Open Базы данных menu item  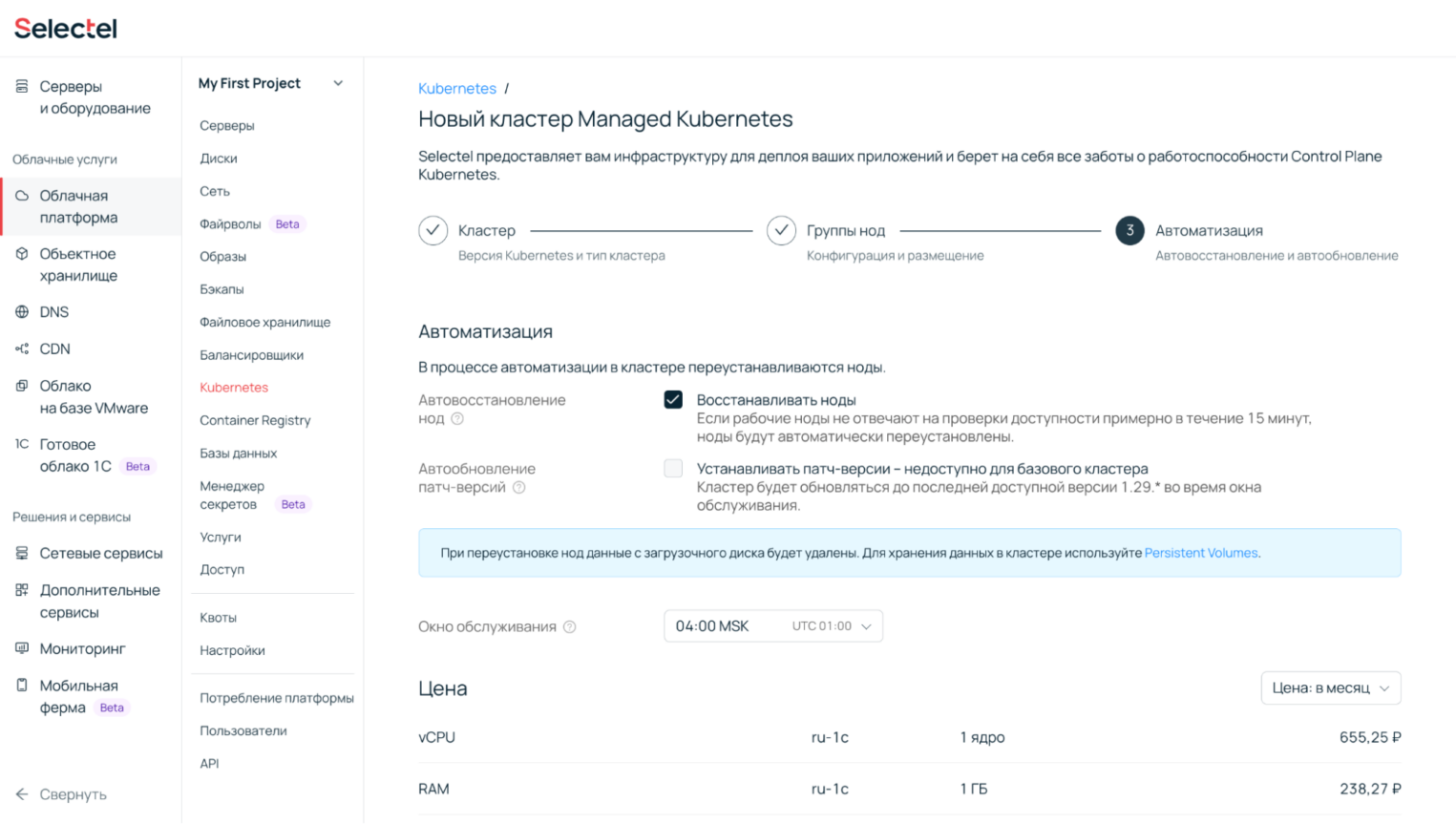tap(239, 454)
